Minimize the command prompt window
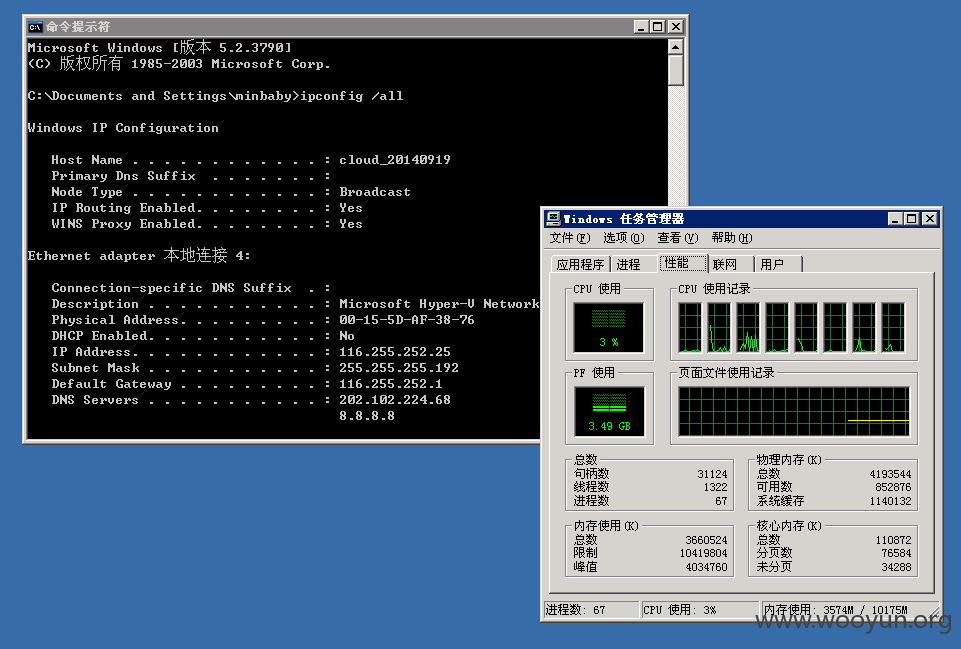 point(641,27)
